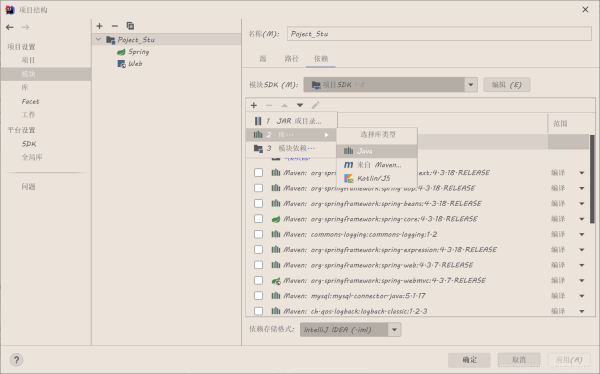Viewport: 600px width, 374px height.
Task: Click the 确定 button
Action: [470, 360]
